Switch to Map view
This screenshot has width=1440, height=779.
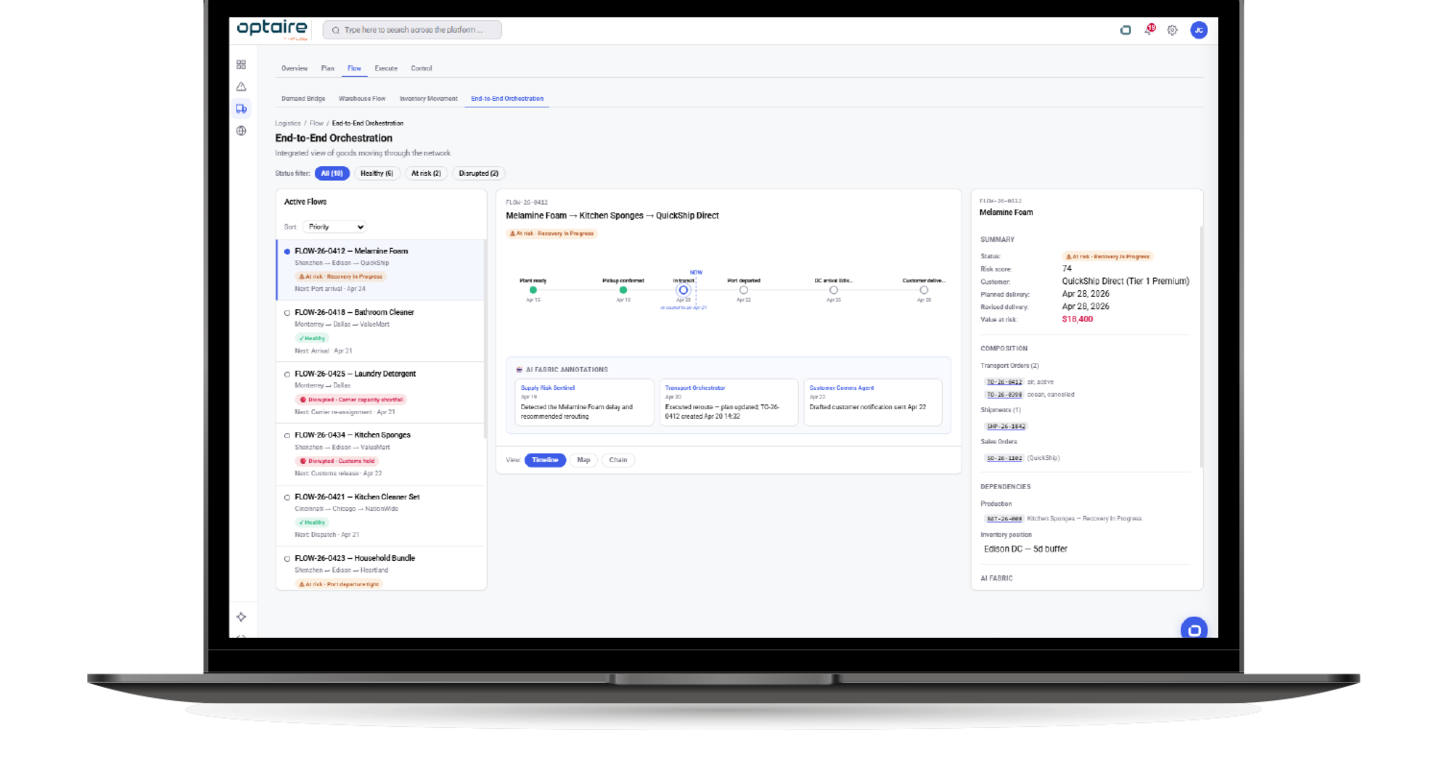(x=584, y=460)
